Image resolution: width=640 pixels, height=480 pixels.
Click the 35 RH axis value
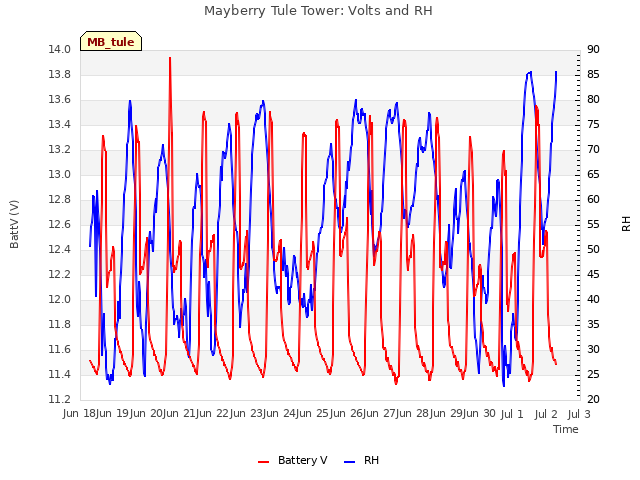tap(593, 324)
